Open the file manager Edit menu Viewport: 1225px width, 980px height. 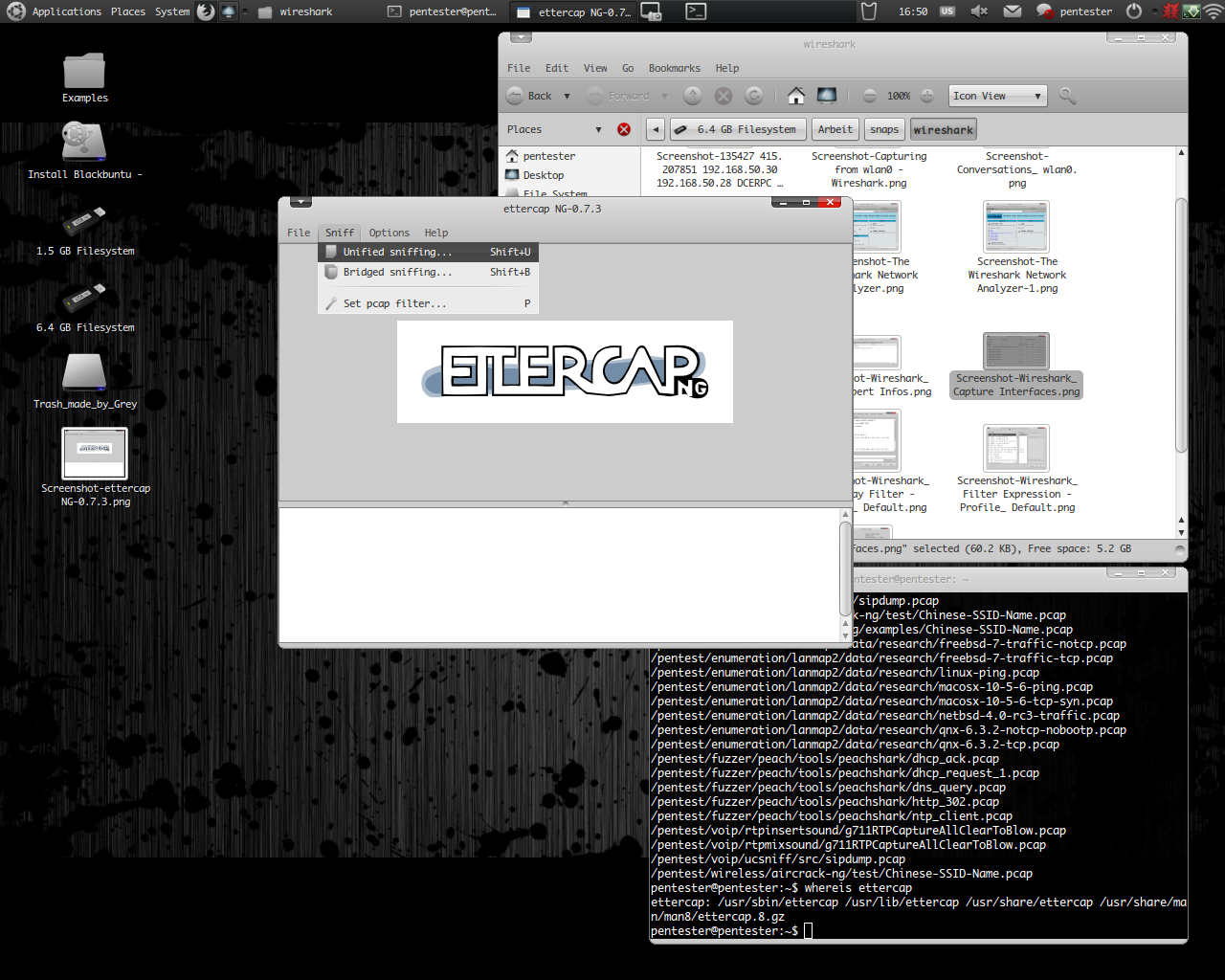[x=557, y=68]
